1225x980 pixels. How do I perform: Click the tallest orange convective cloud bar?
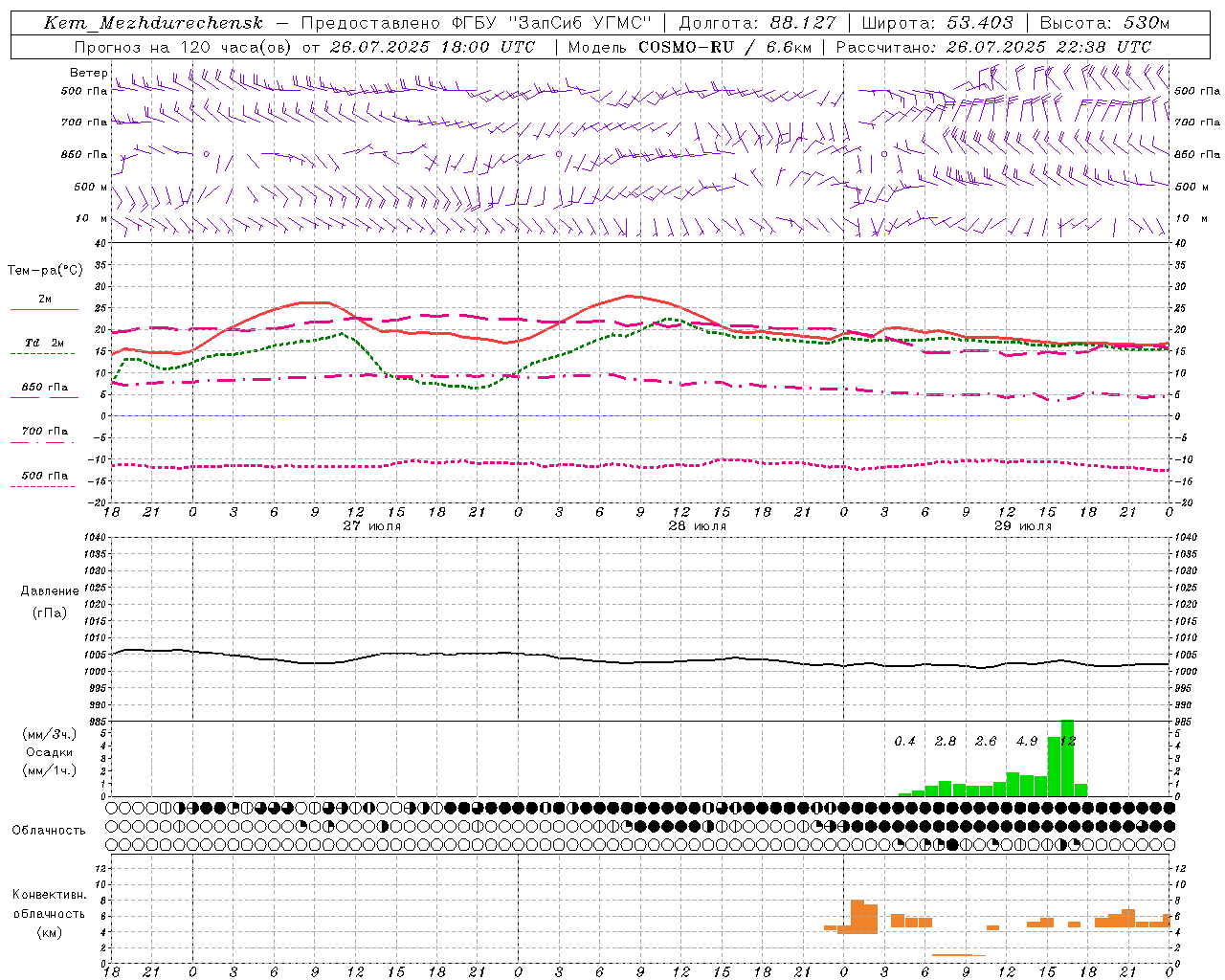point(857,917)
